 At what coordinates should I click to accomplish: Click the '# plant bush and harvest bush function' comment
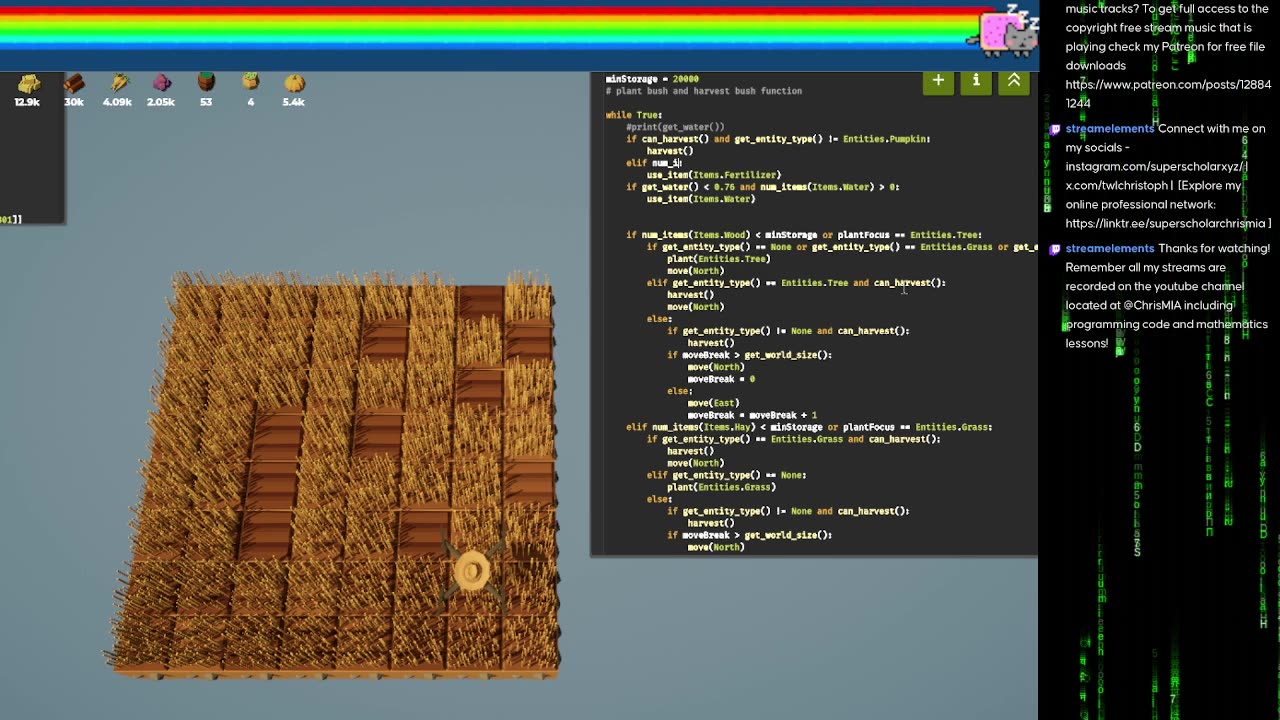coord(704,91)
